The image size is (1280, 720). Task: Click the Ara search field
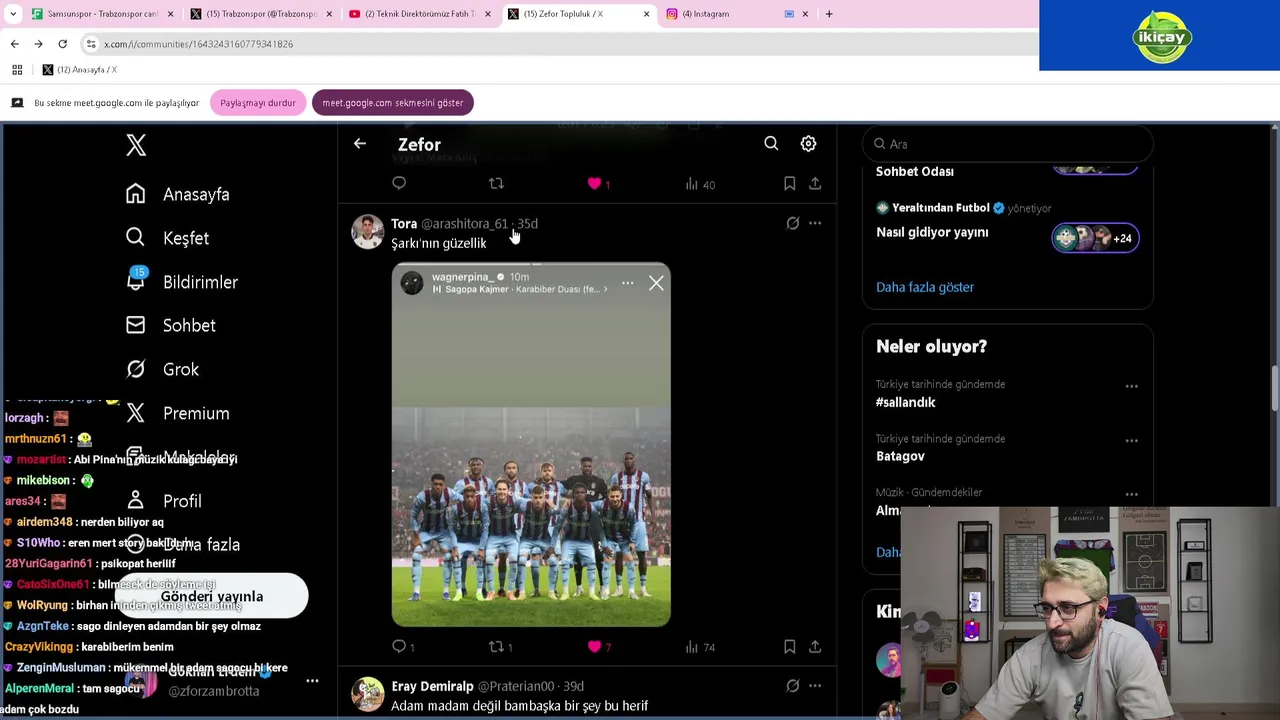coord(1008,144)
